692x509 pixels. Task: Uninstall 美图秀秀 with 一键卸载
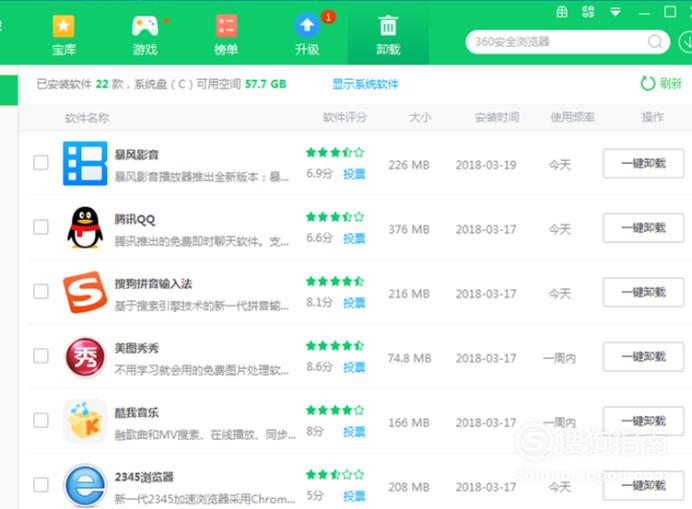click(643, 357)
